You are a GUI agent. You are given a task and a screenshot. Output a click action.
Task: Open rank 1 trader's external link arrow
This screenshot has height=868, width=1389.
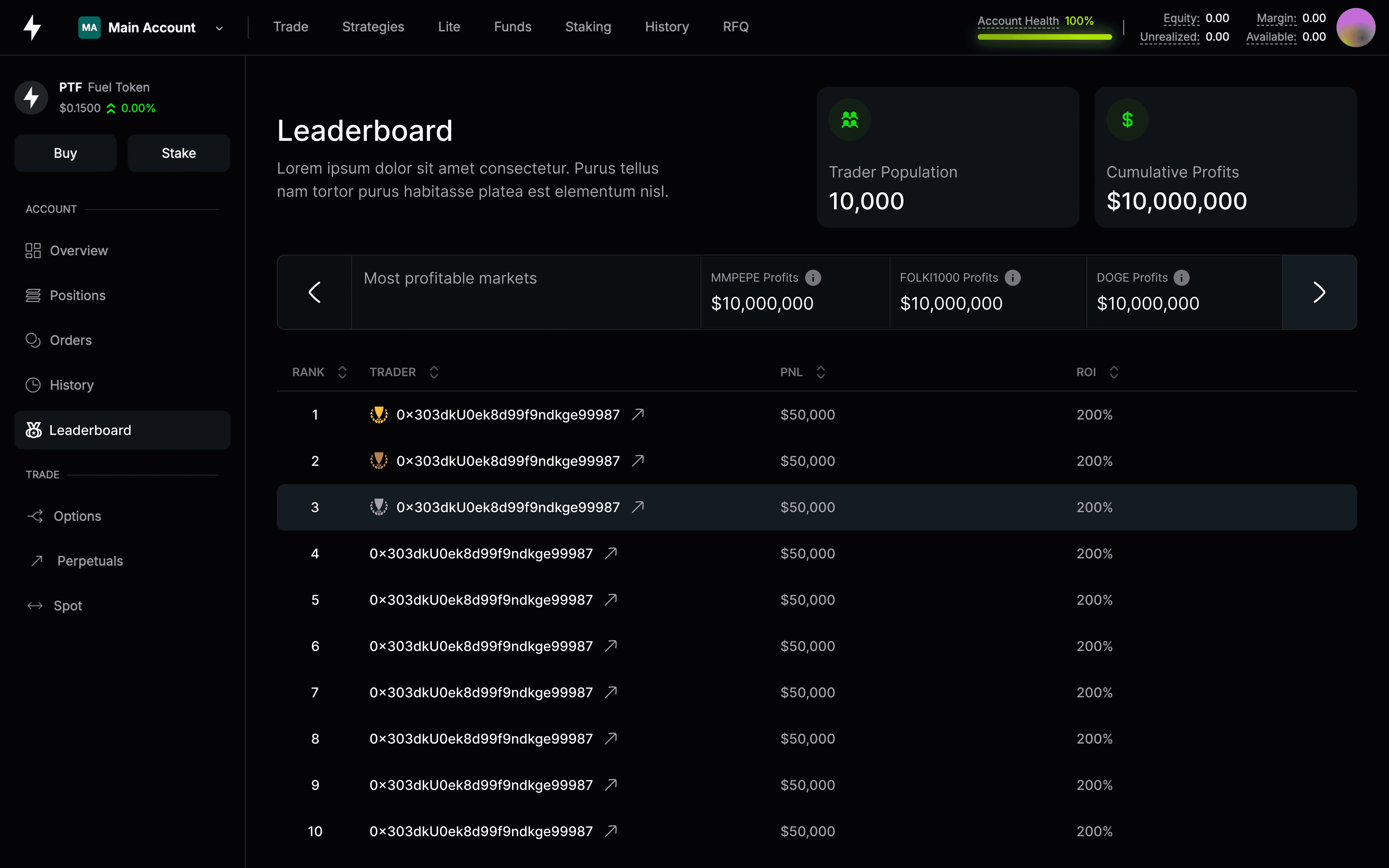click(x=638, y=414)
